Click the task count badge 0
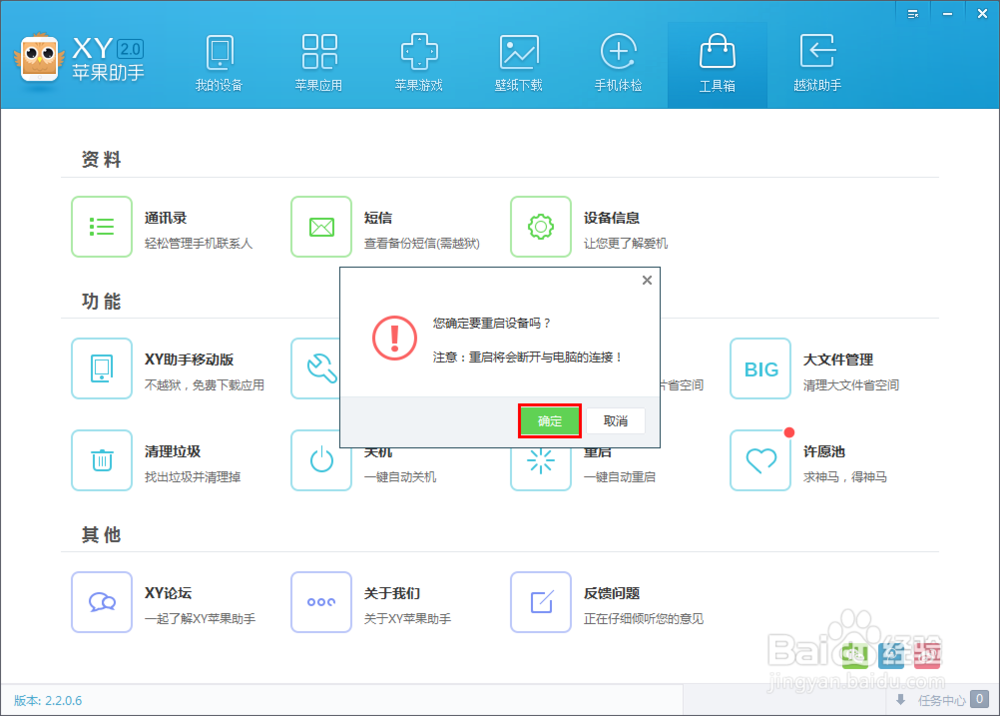The height and width of the screenshot is (716, 1000). [979, 699]
